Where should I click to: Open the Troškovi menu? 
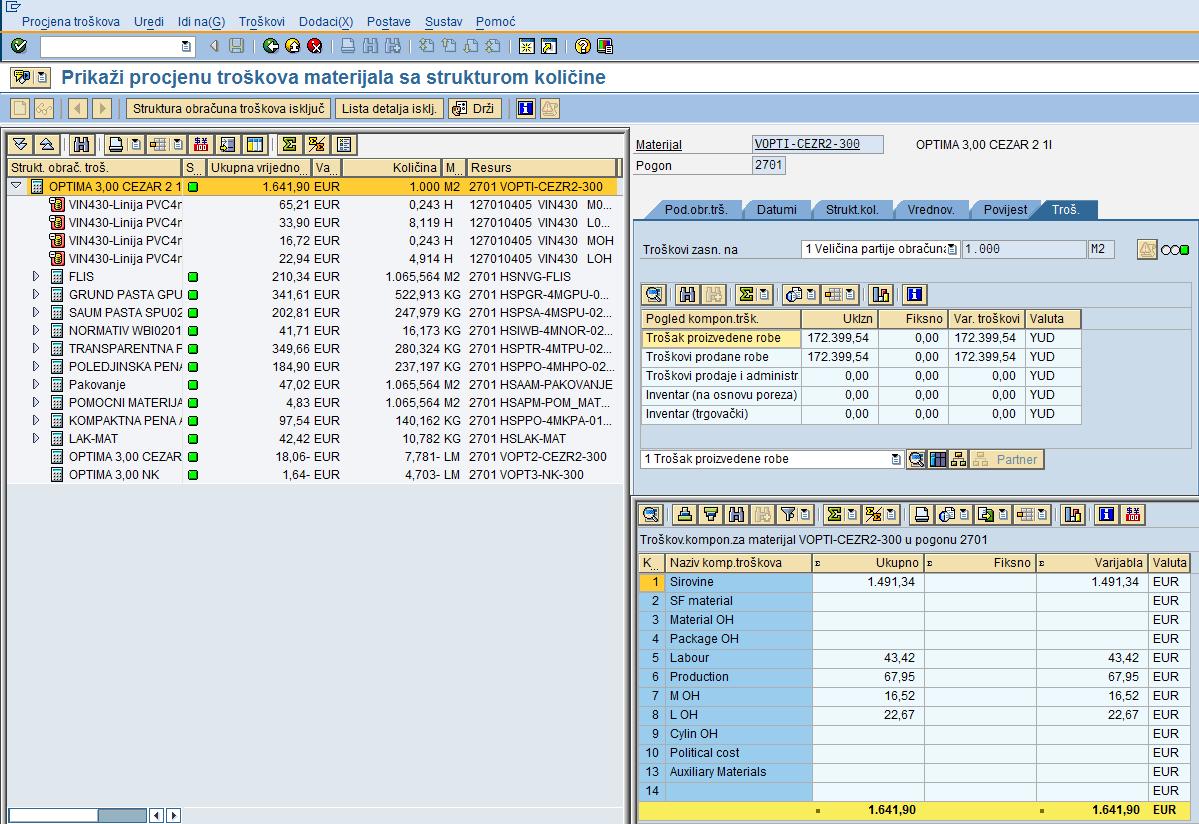coord(261,21)
